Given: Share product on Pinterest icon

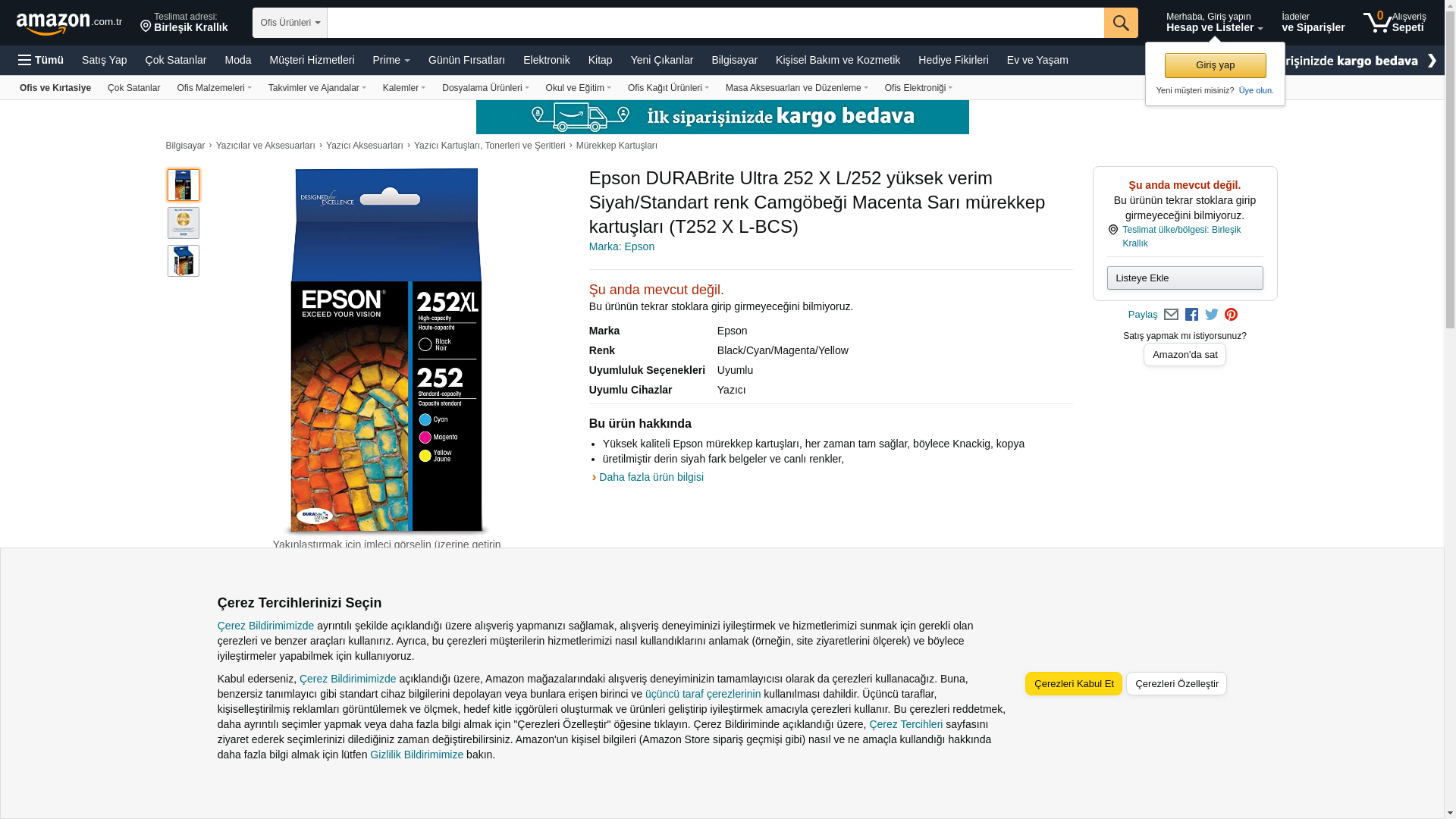Looking at the screenshot, I should coord(1231,315).
